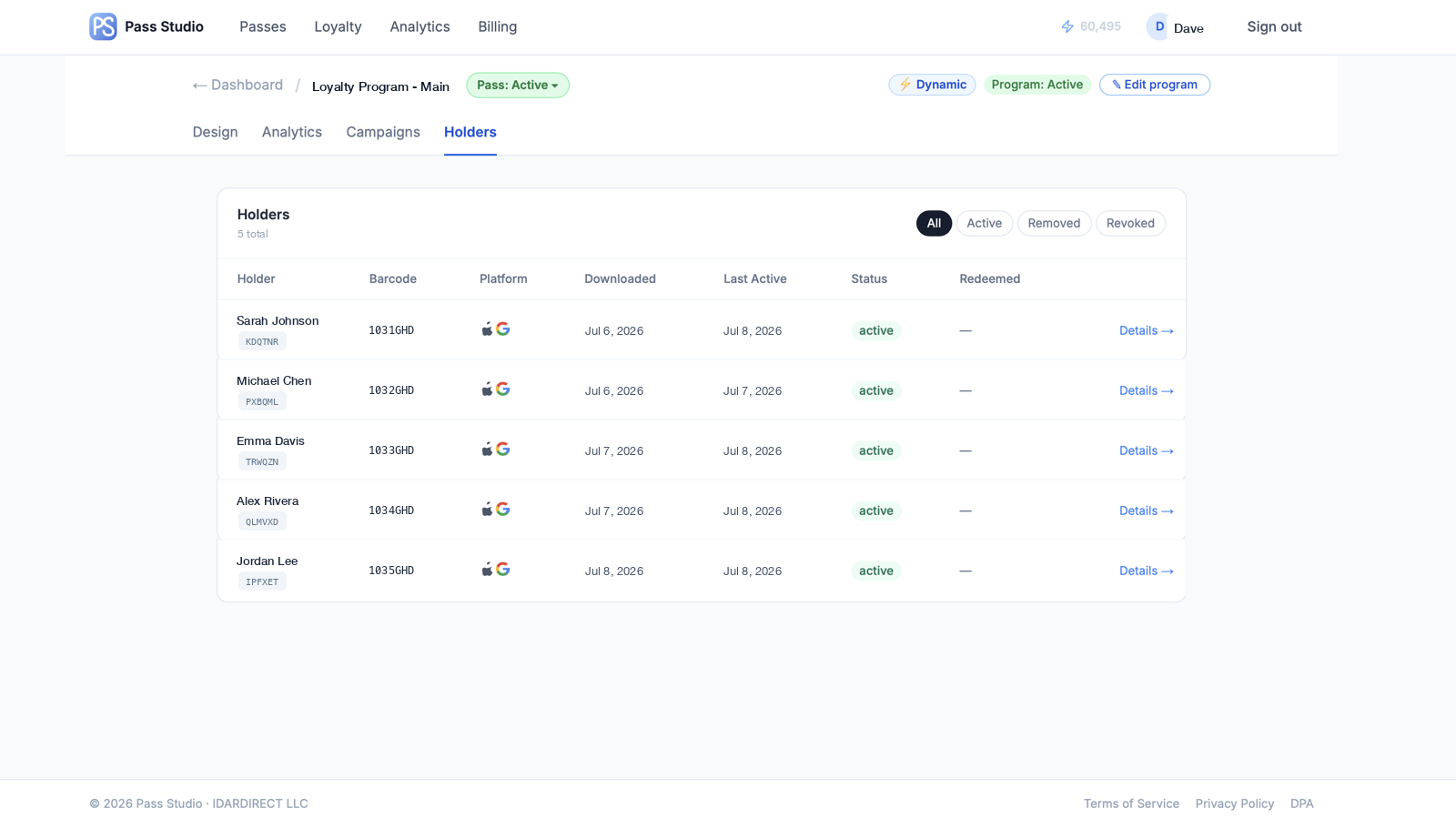The width and height of the screenshot is (1456, 819).
Task: Click barcode 1032GHD
Action: coord(391,390)
